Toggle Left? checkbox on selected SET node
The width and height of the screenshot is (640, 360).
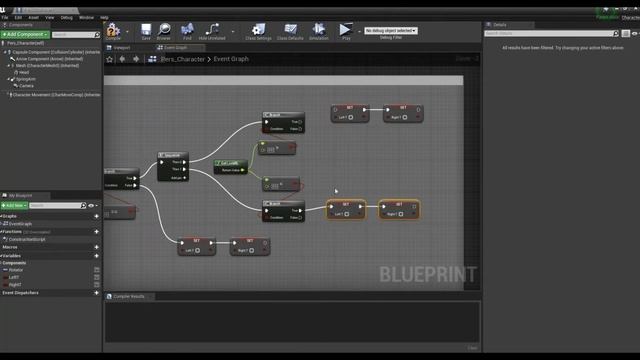pos(347,214)
